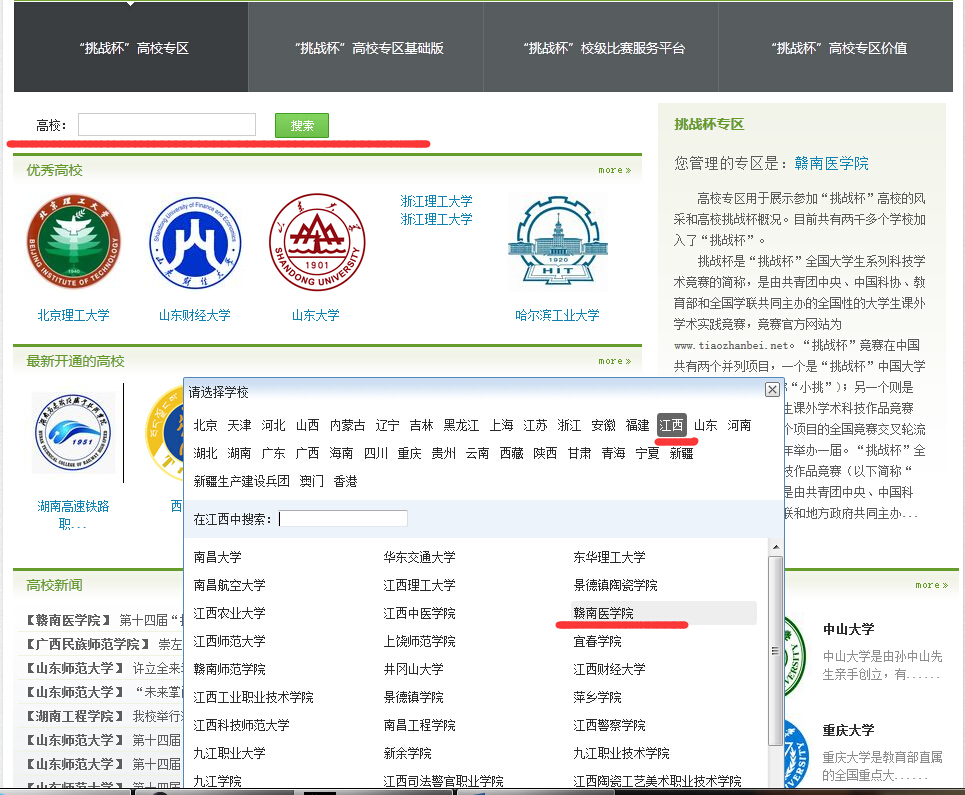Switch to “挑战杯”高校专区 tab
Viewport: 965px width, 795px height.
131,47
